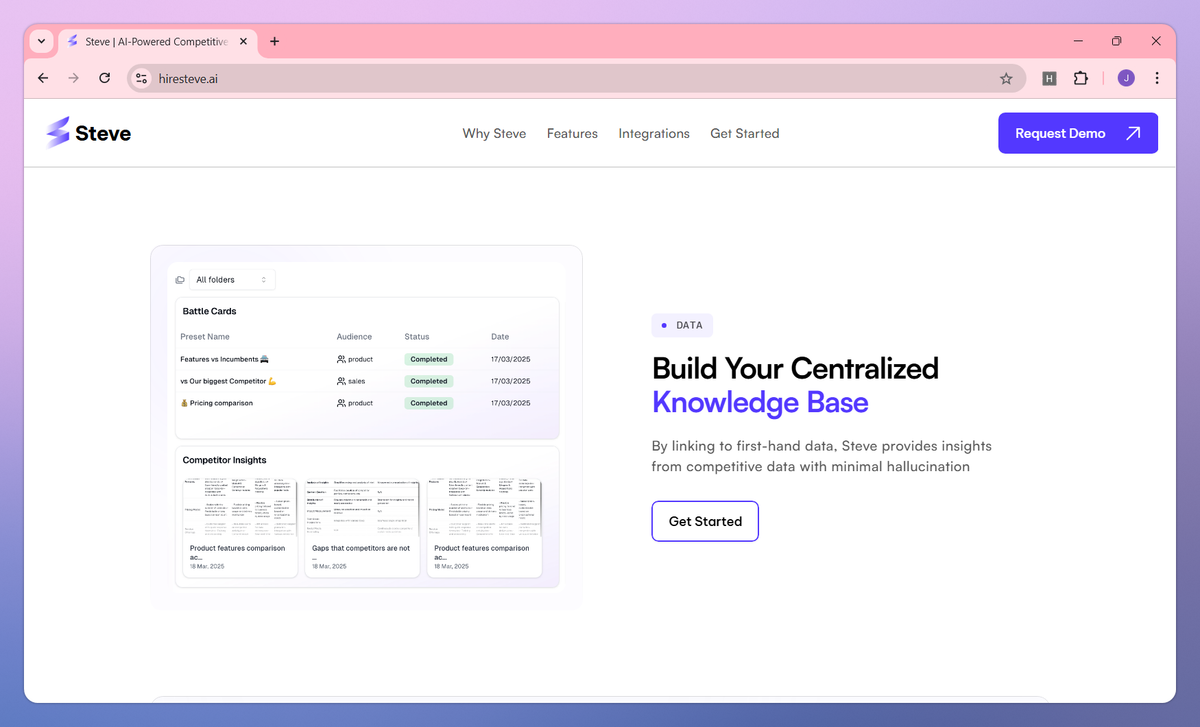The image size is (1200, 727).
Task: Switch to the Steve AI-Powered Competitive tab
Action: 156,41
